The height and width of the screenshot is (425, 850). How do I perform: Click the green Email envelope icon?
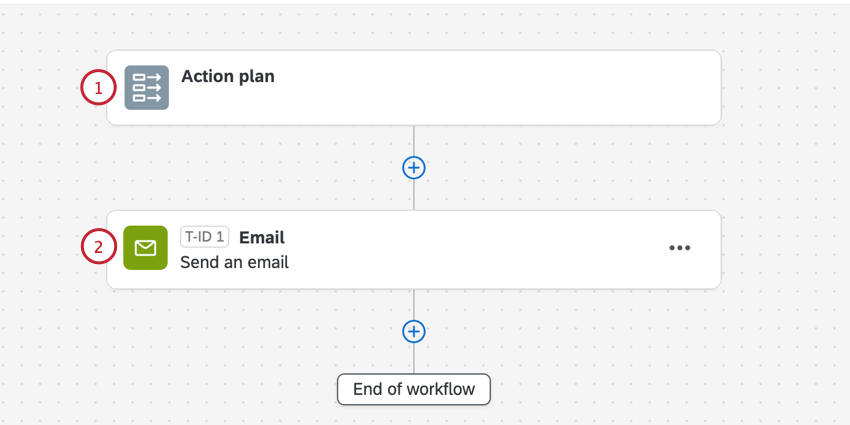(x=145, y=248)
